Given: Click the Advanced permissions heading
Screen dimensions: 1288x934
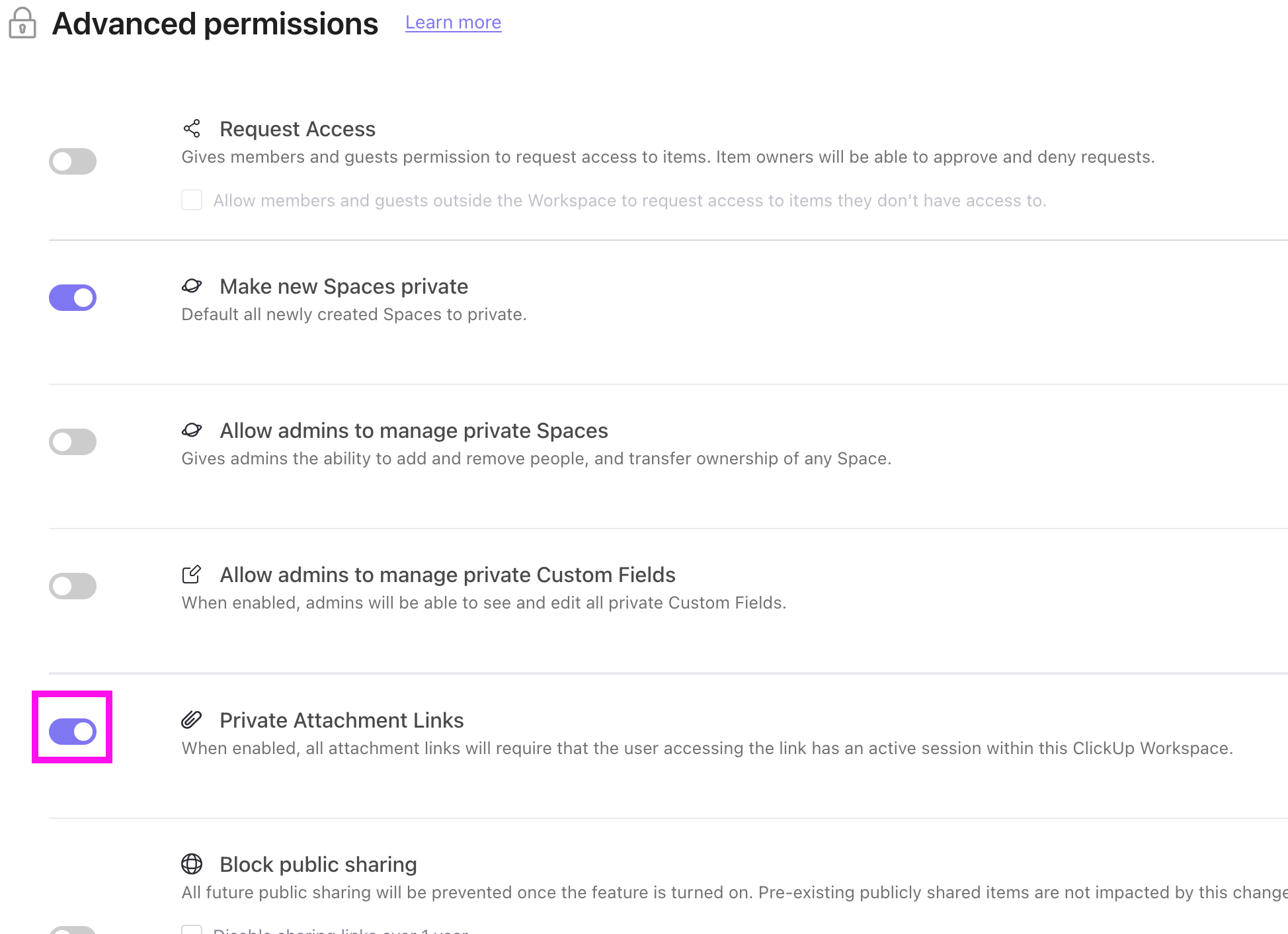Looking at the screenshot, I should click(x=215, y=24).
